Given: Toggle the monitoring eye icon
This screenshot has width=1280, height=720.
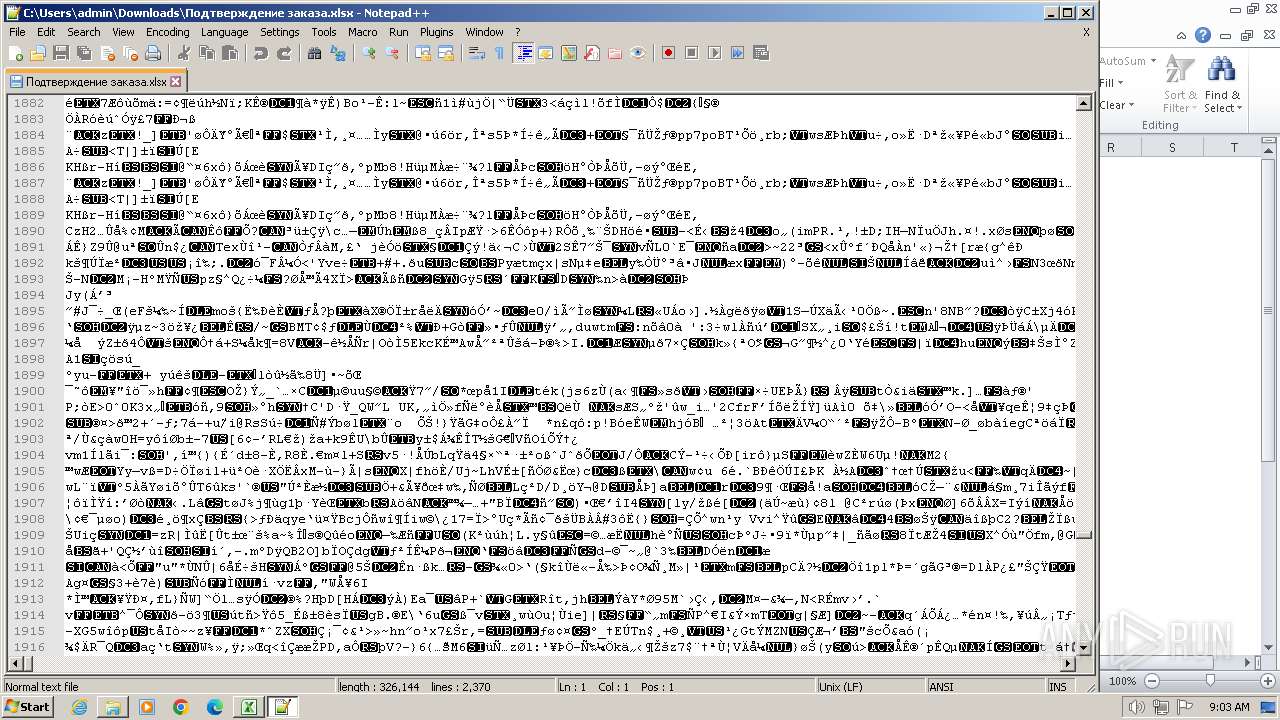Looking at the screenshot, I should coord(639,53).
